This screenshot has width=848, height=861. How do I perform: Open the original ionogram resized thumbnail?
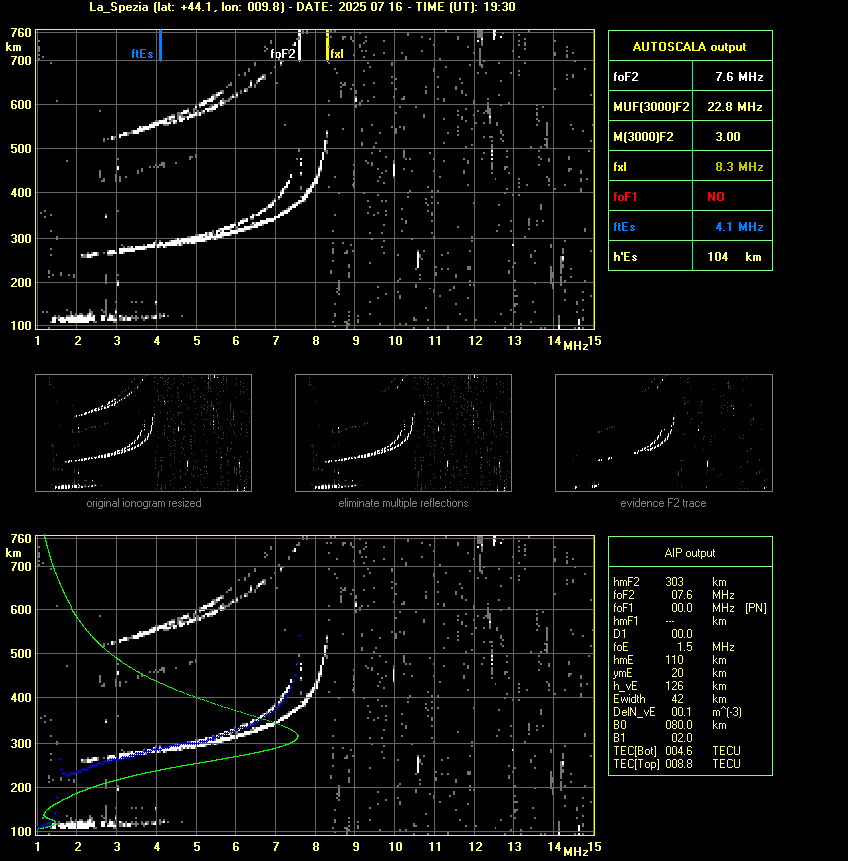[143, 433]
